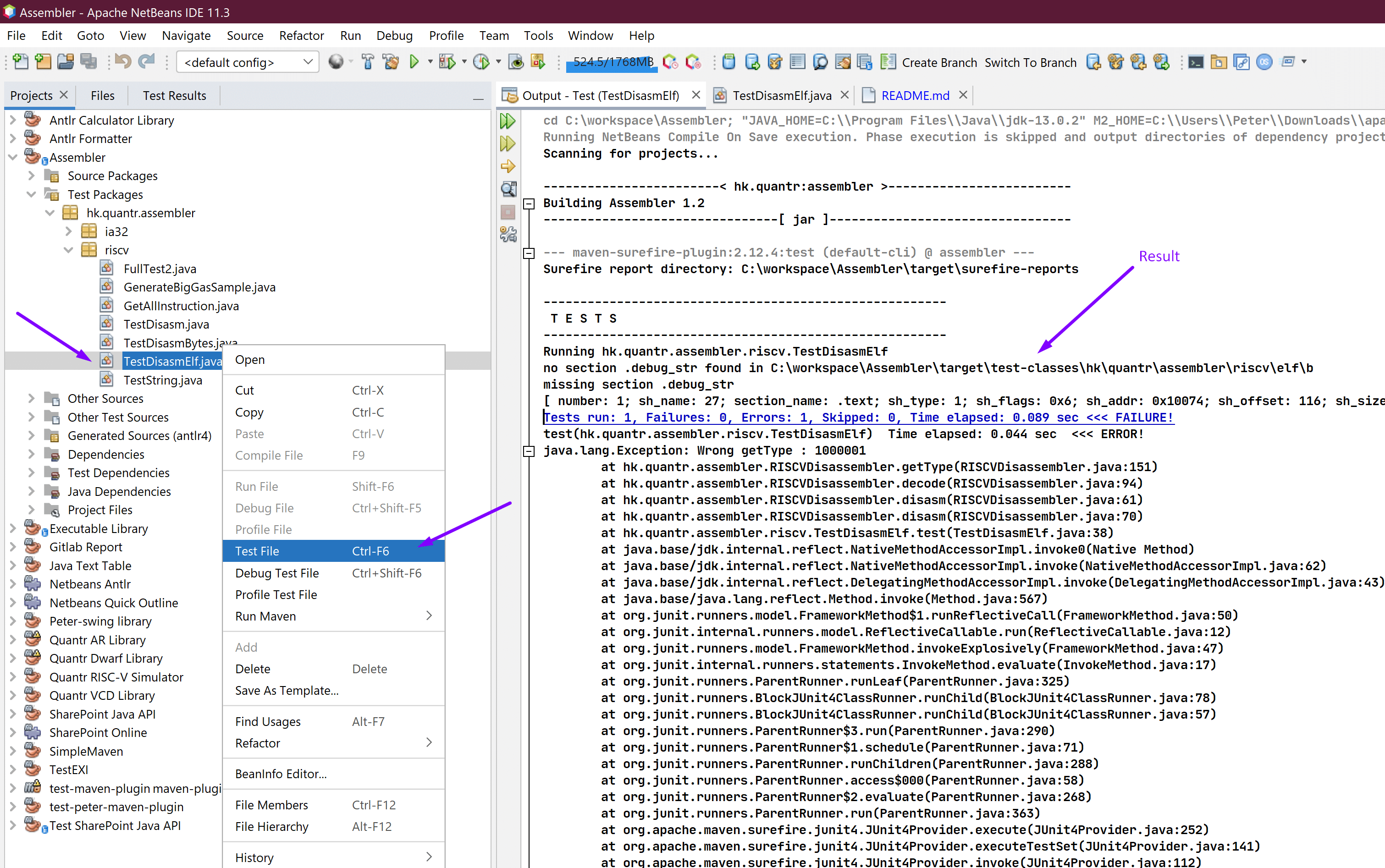Collapse the Assembler project node
The height and width of the screenshot is (868, 1385).
tap(13, 157)
